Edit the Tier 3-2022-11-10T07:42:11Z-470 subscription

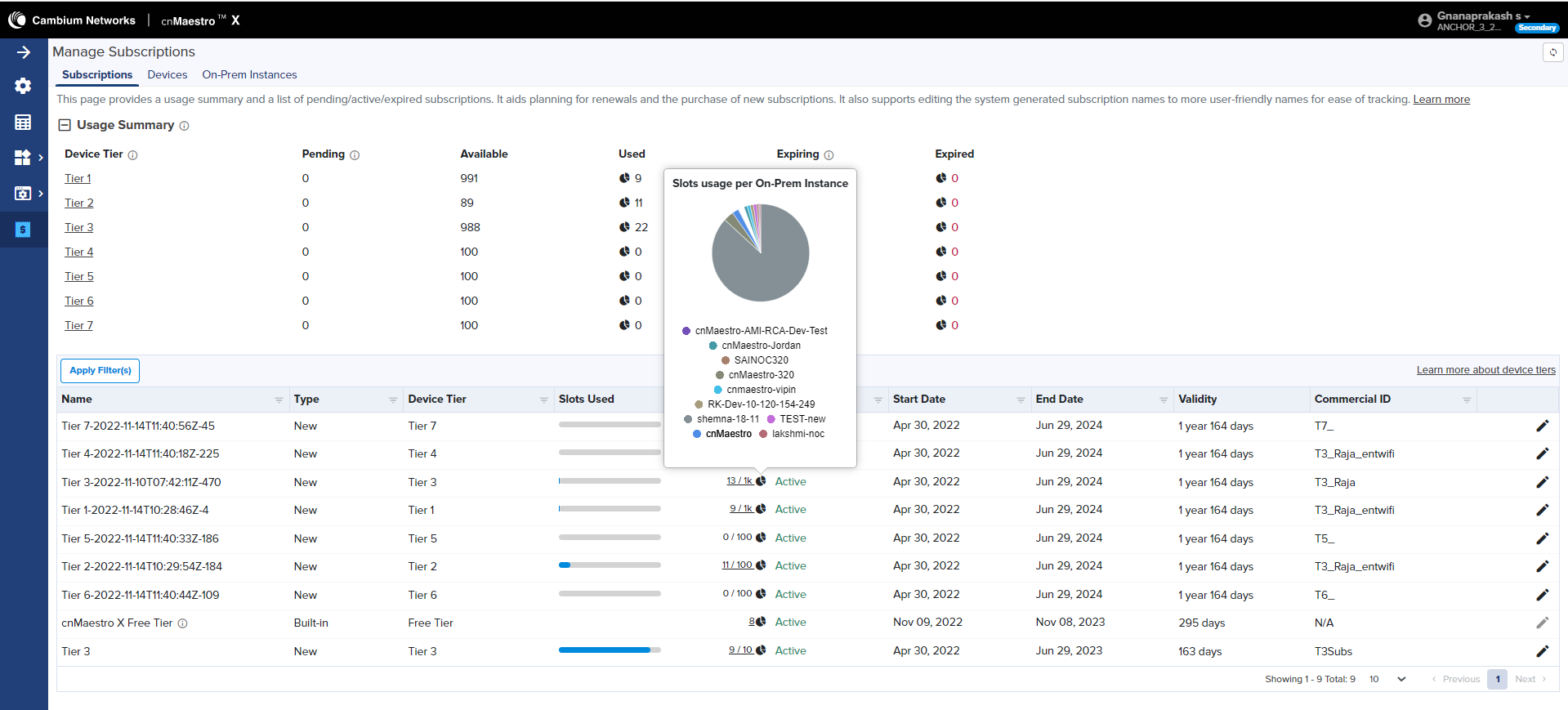tap(1542, 482)
